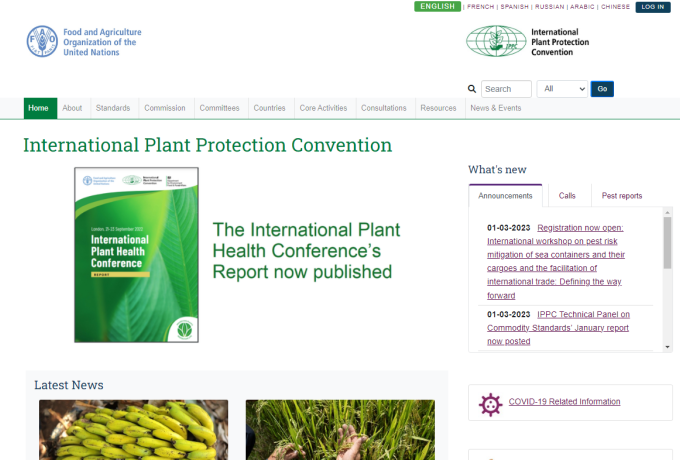Screen dimensions: 680x460
Task: Open the sea containers workshop registration link
Action: tap(556, 261)
